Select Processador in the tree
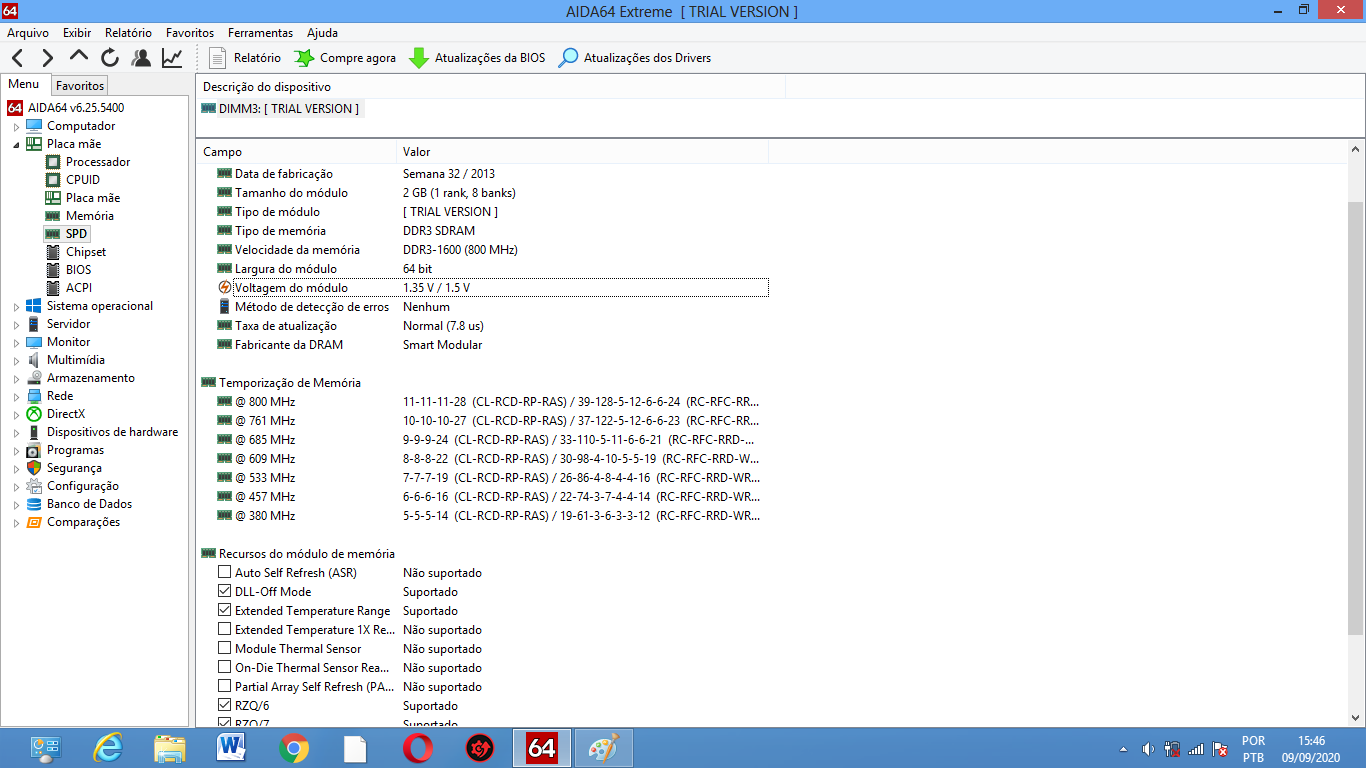 pos(98,162)
